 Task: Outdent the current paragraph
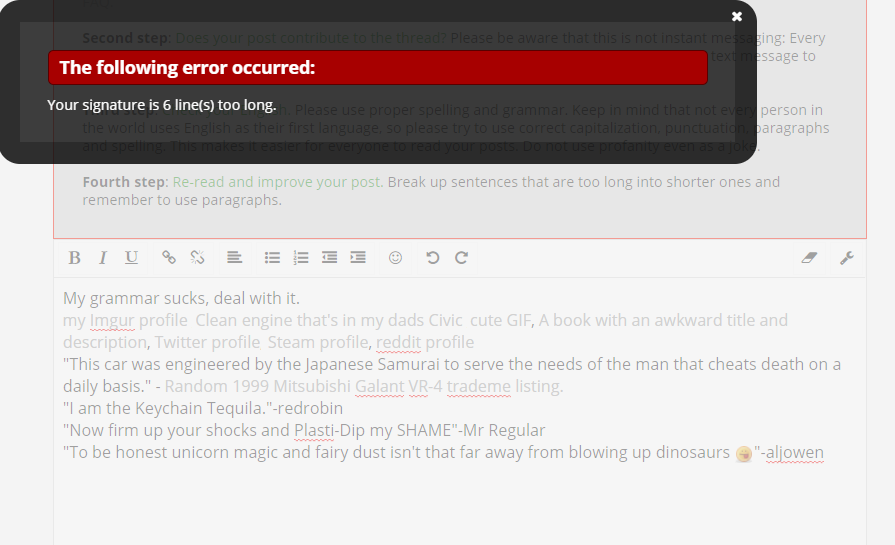(329, 258)
